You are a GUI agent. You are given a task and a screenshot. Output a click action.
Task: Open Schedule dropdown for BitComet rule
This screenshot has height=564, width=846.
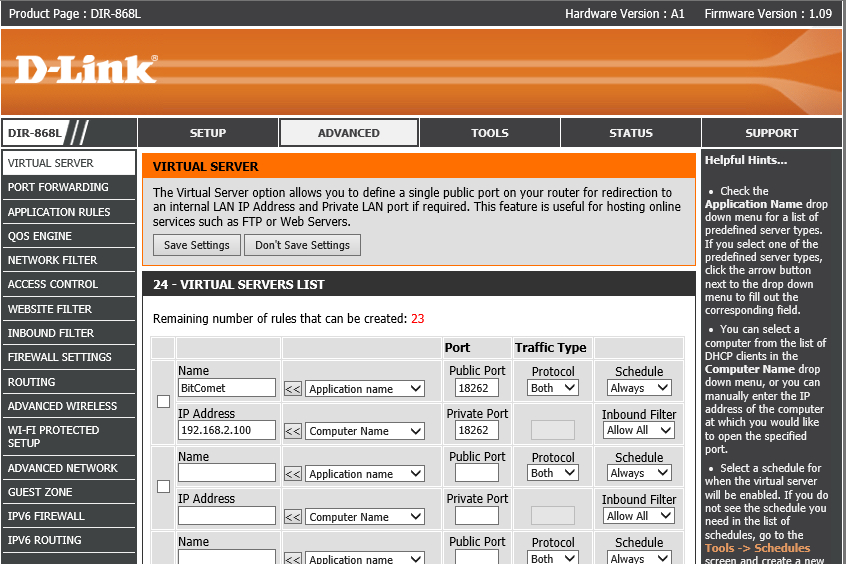point(639,388)
